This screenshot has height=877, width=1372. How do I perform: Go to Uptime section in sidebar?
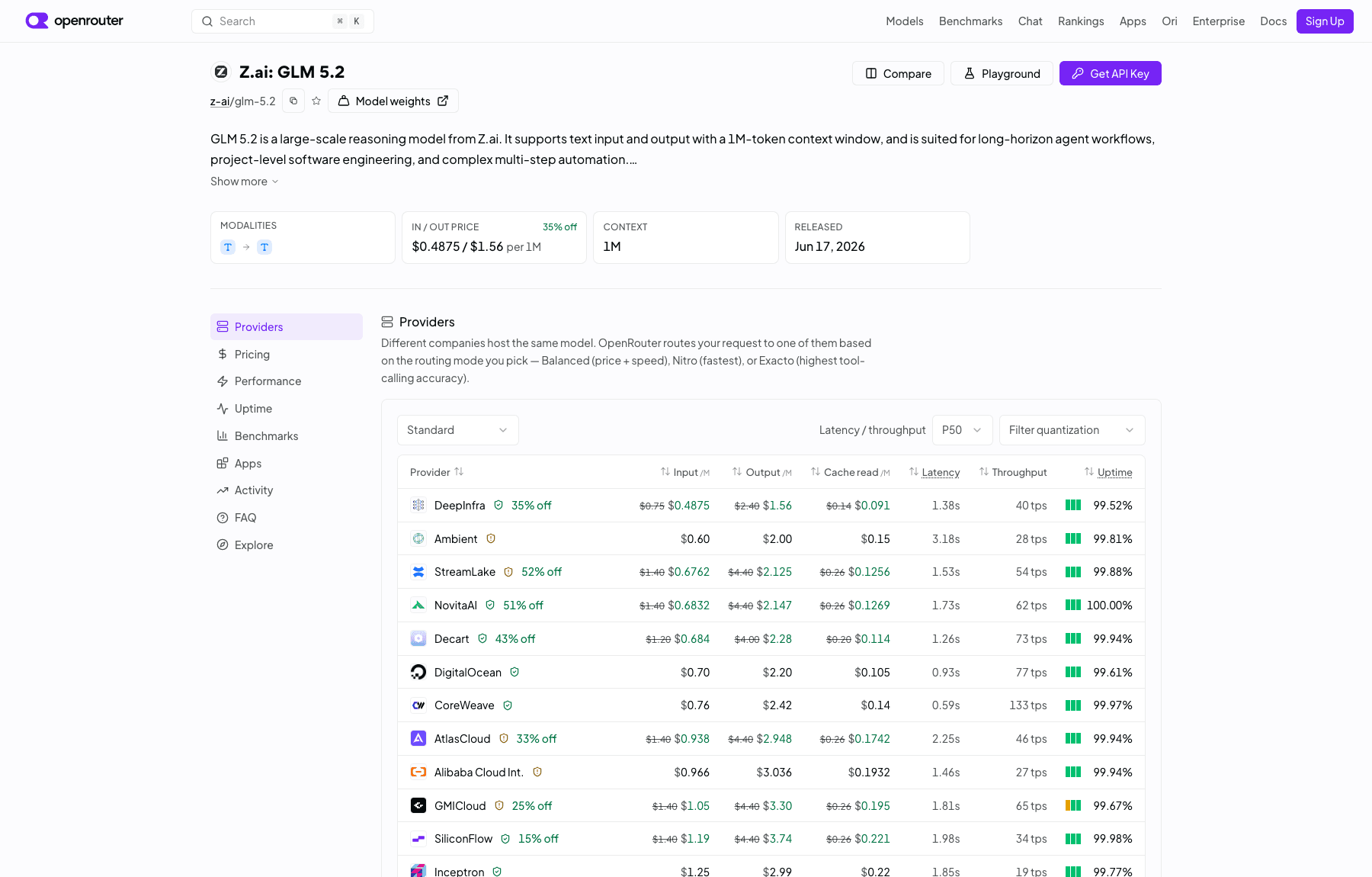click(x=287, y=409)
